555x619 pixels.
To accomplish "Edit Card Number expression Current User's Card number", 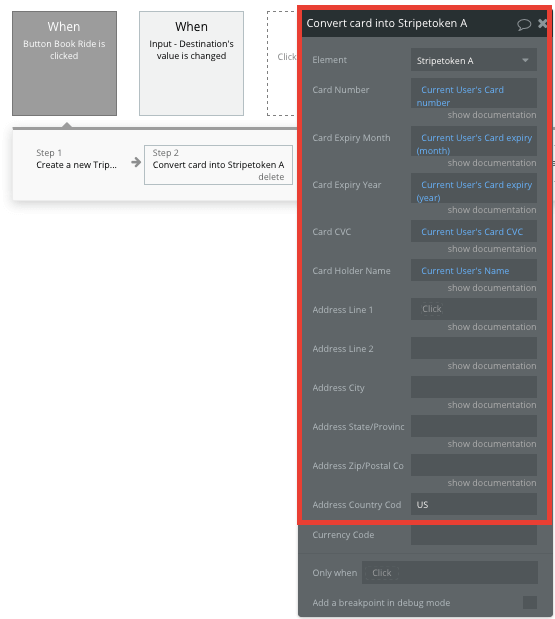I will point(474,93).
